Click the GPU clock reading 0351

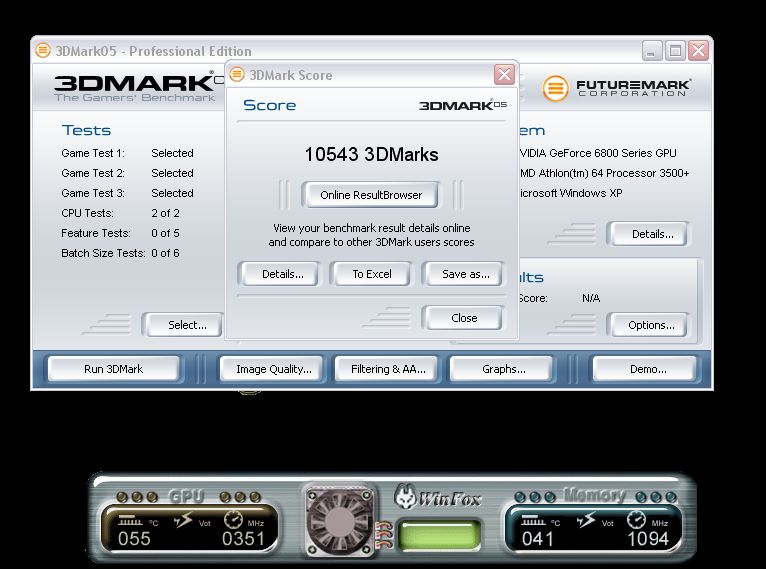tap(243, 539)
